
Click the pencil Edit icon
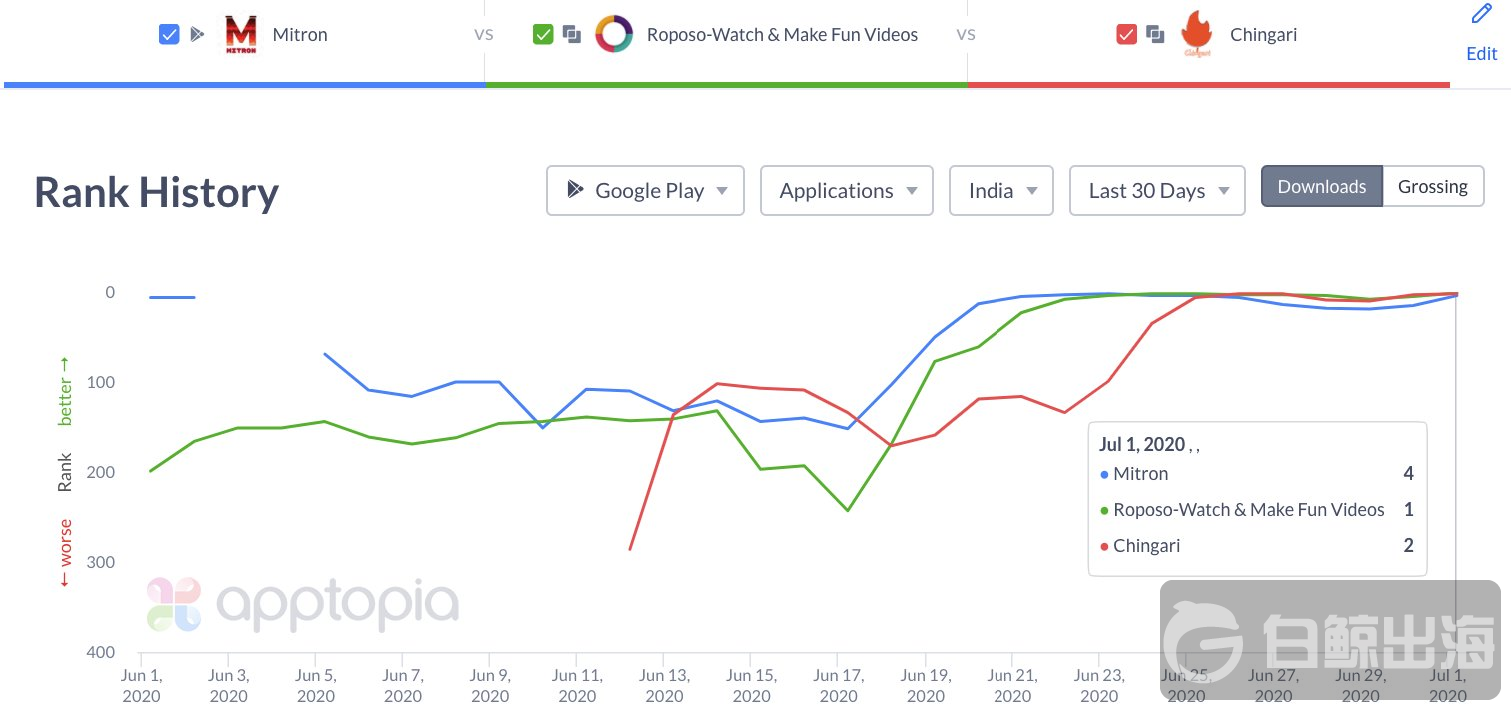[1481, 15]
